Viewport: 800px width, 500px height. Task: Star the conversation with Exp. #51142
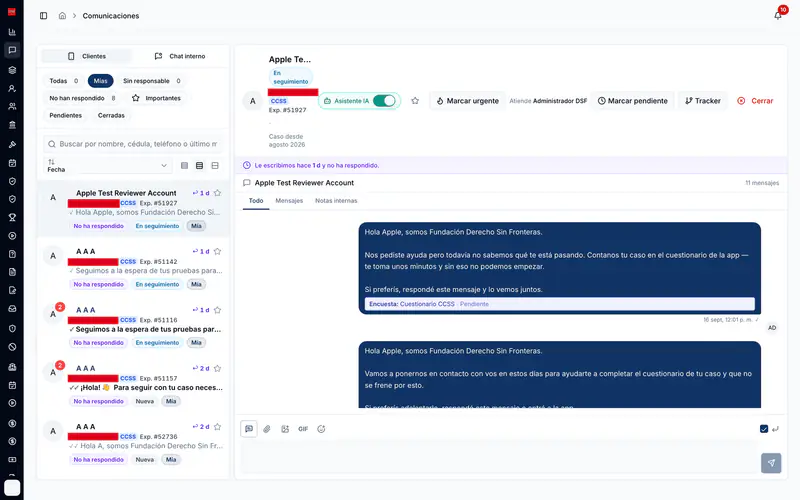pos(217,251)
